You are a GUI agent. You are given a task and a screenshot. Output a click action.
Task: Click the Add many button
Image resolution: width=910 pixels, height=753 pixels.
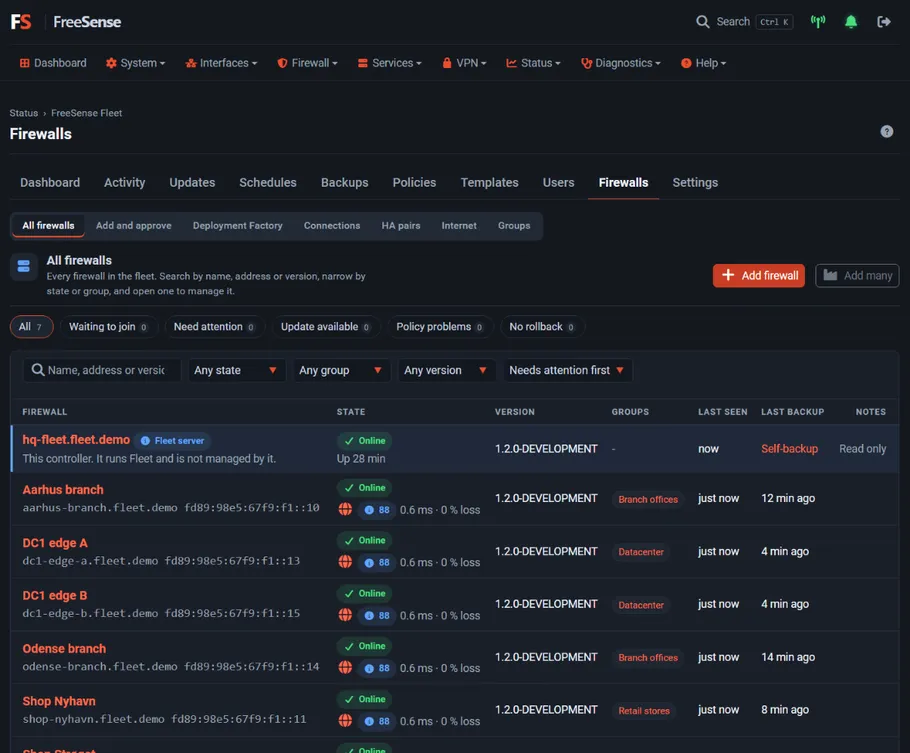[x=857, y=275]
